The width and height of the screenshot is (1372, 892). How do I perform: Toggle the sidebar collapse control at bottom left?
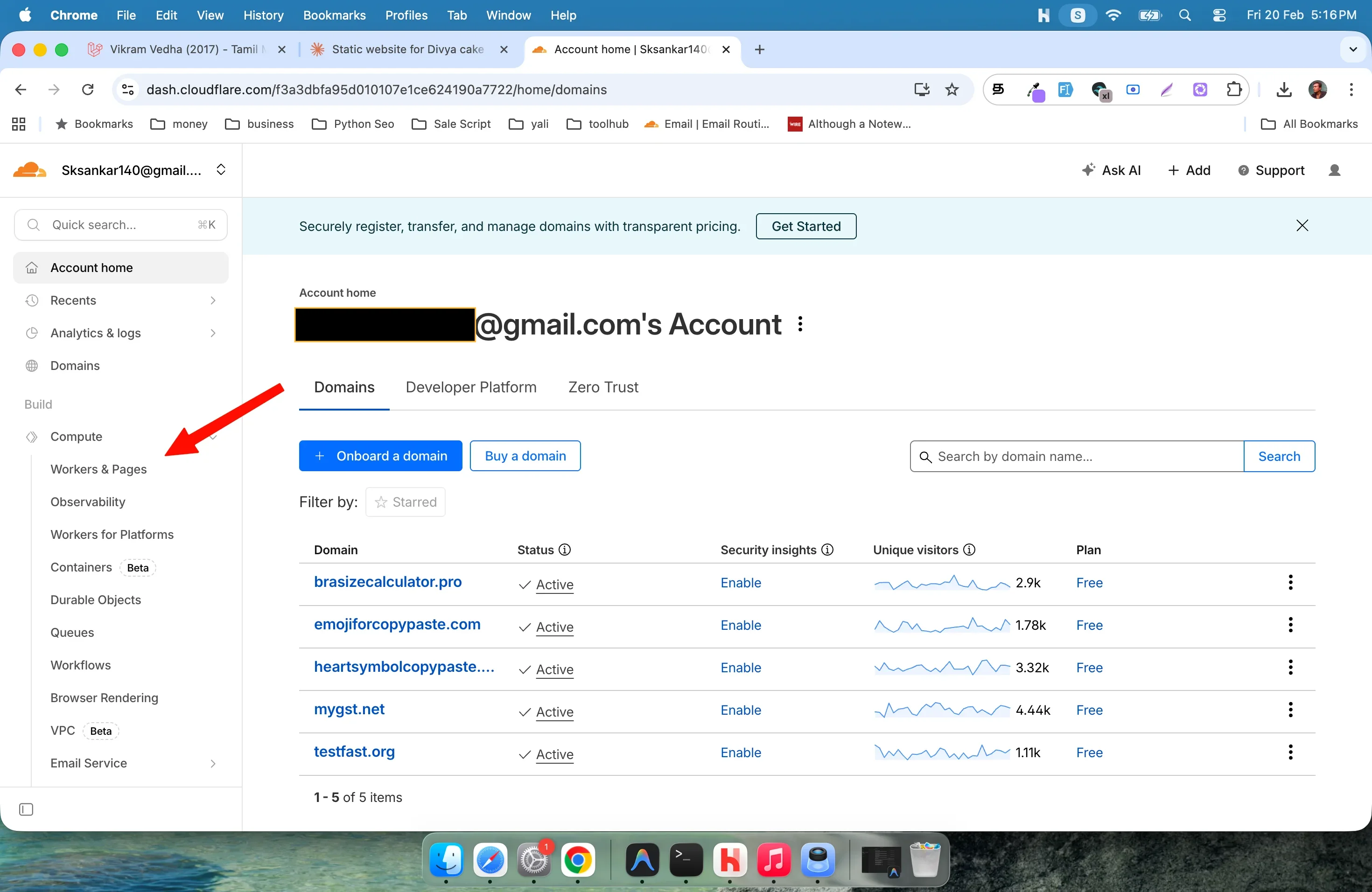(25, 809)
